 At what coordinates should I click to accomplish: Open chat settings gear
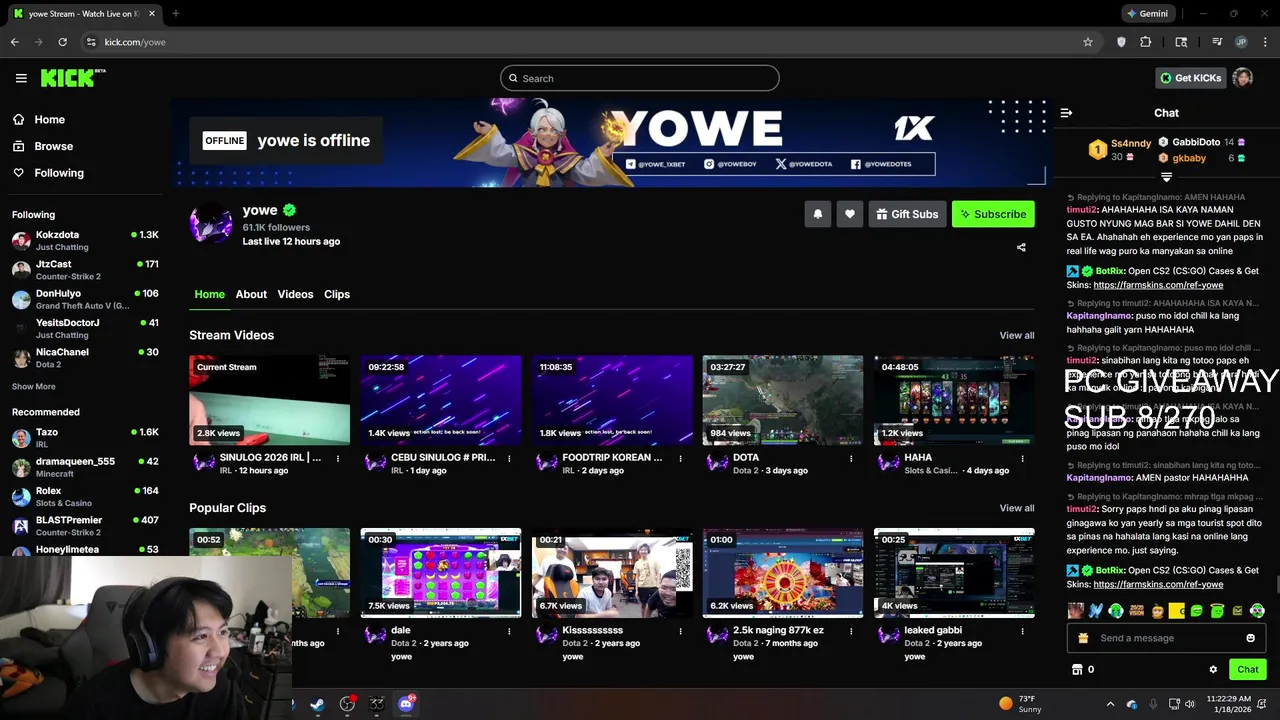pyautogui.click(x=1213, y=669)
